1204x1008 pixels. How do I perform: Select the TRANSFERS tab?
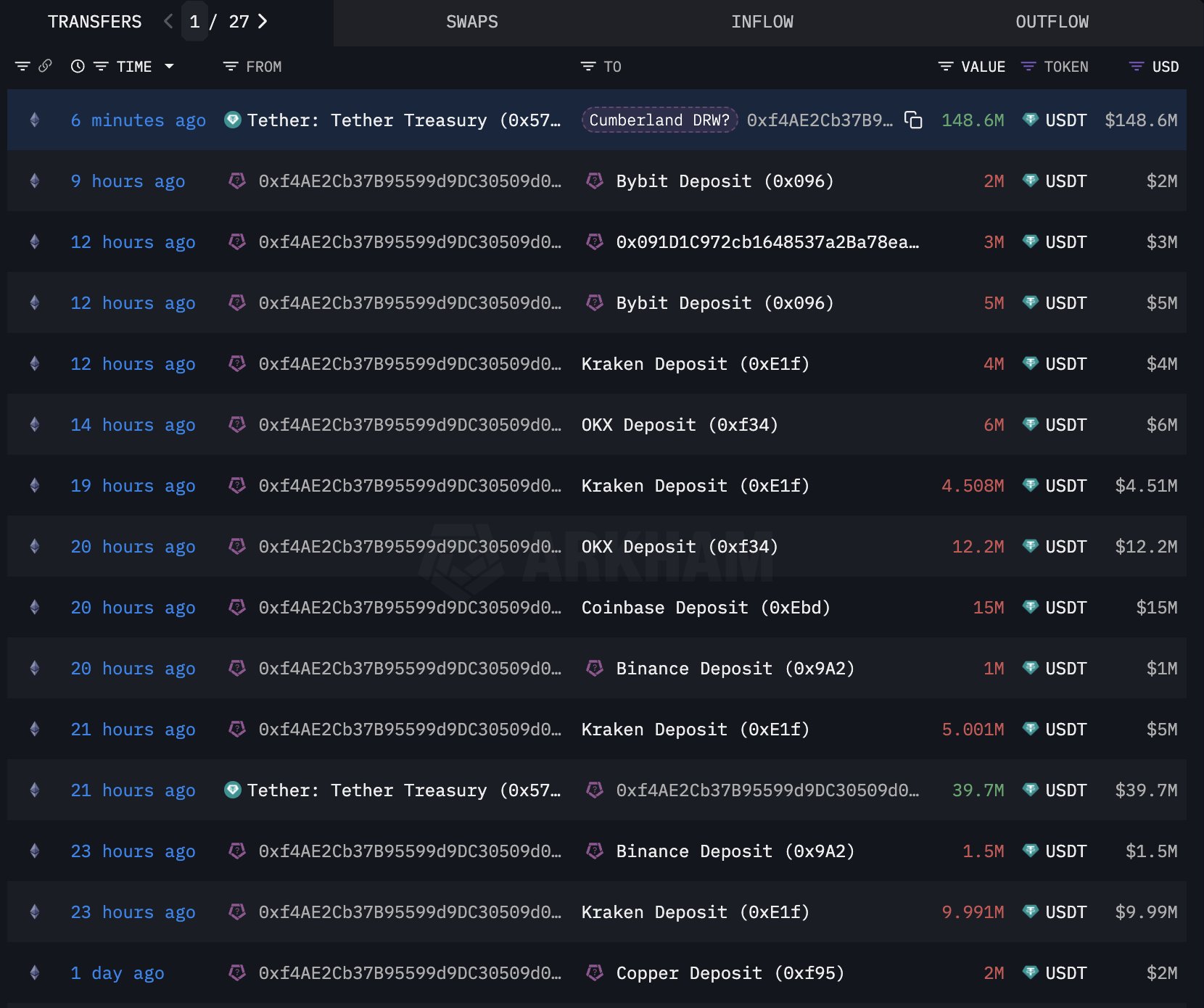[95, 22]
